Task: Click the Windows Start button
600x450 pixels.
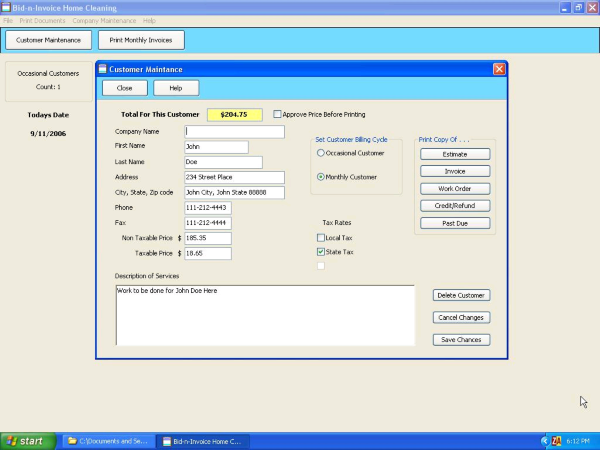Action: point(27,440)
